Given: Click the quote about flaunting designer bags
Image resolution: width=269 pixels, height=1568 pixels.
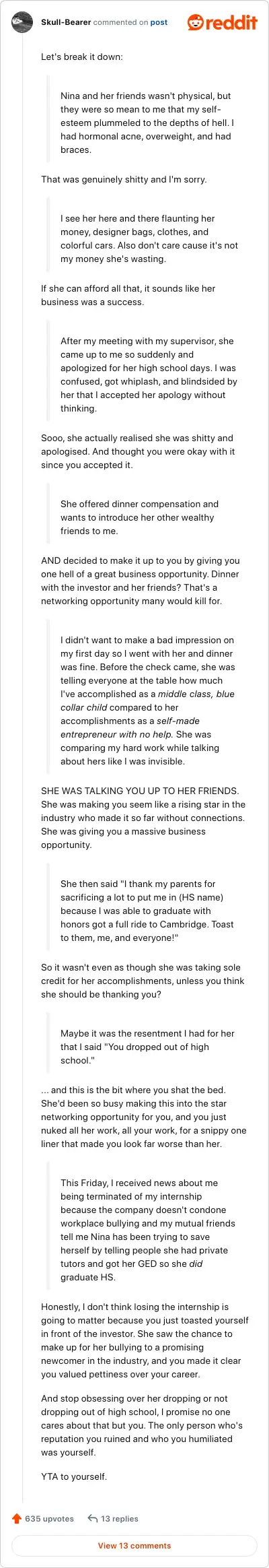Looking at the screenshot, I should [x=149, y=239].
